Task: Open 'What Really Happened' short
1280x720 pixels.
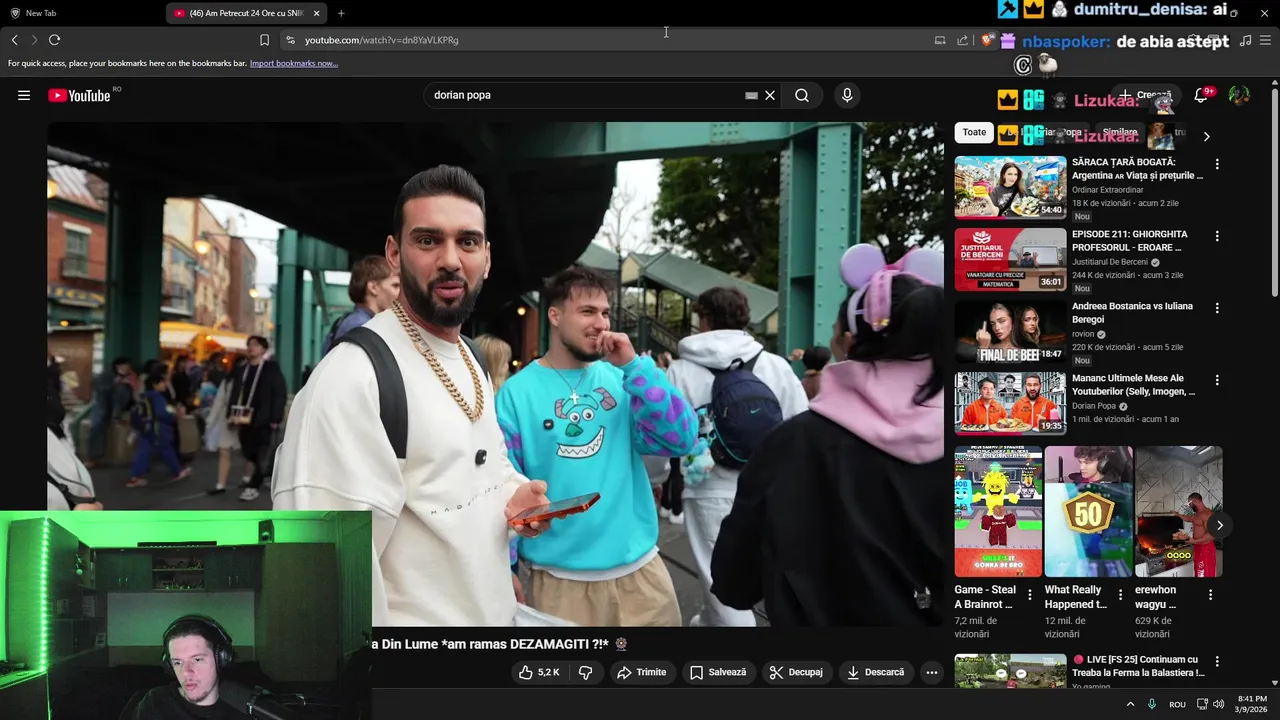Action: pyautogui.click(x=1088, y=512)
